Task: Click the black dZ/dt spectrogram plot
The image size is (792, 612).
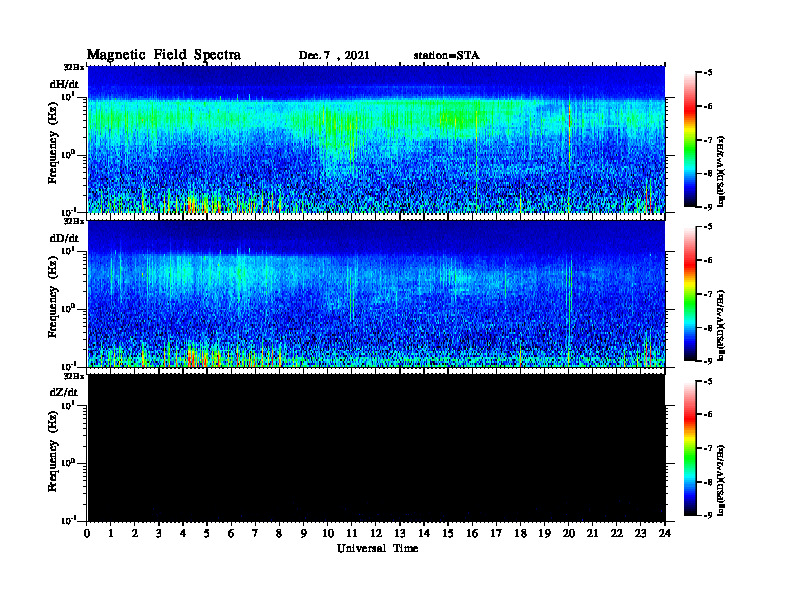Action: [376, 448]
